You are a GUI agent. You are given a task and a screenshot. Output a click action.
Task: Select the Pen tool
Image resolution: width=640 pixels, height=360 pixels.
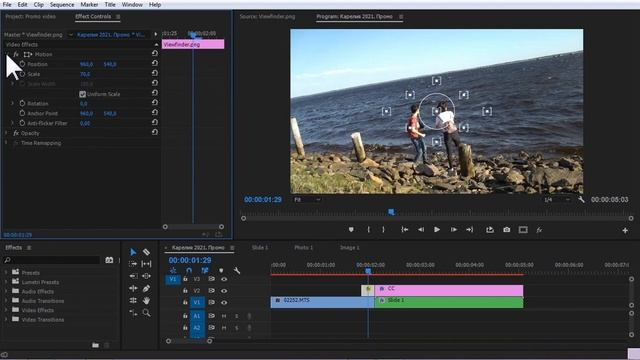146,289
